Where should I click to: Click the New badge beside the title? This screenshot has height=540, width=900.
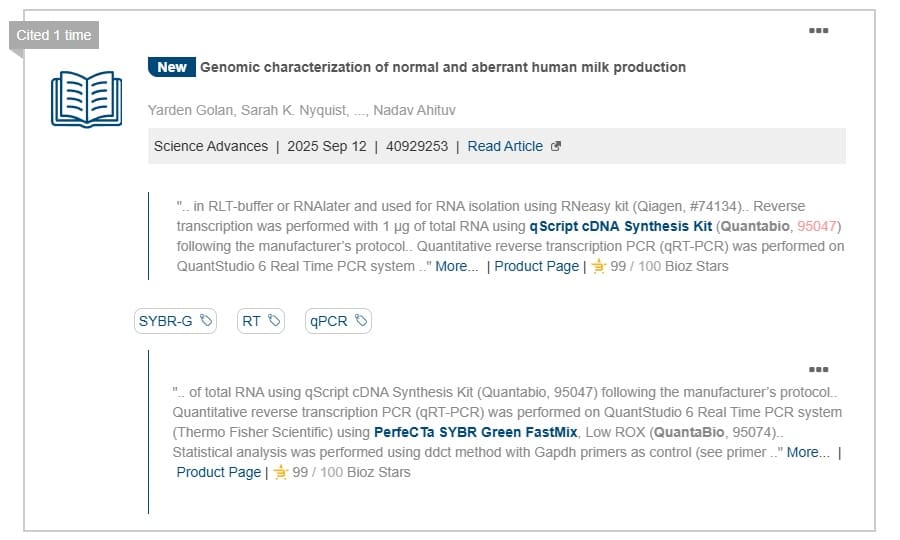[x=172, y=67]
